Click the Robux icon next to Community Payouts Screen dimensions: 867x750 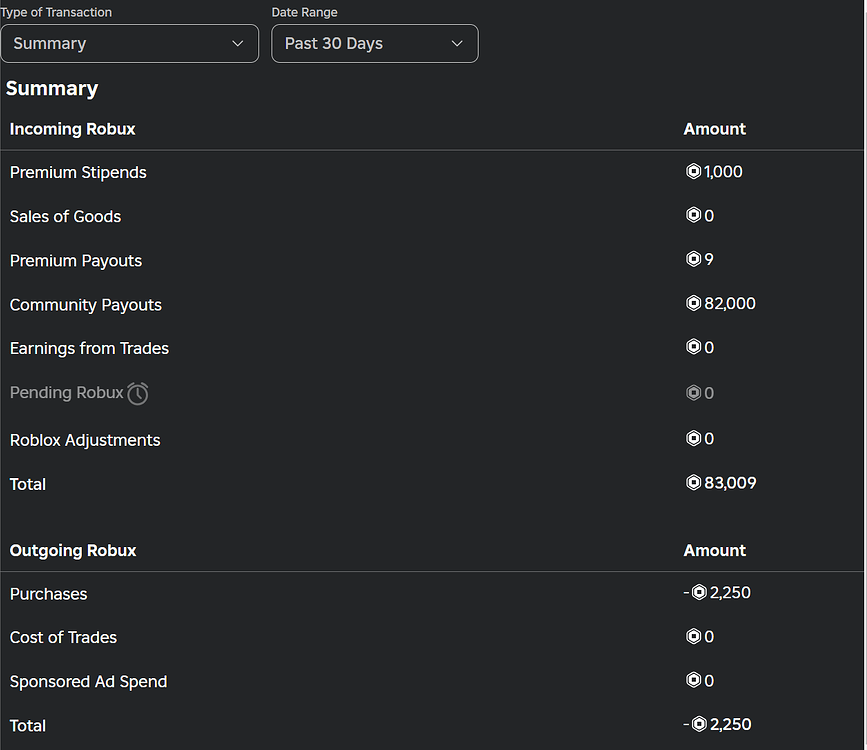click(693, 303)
